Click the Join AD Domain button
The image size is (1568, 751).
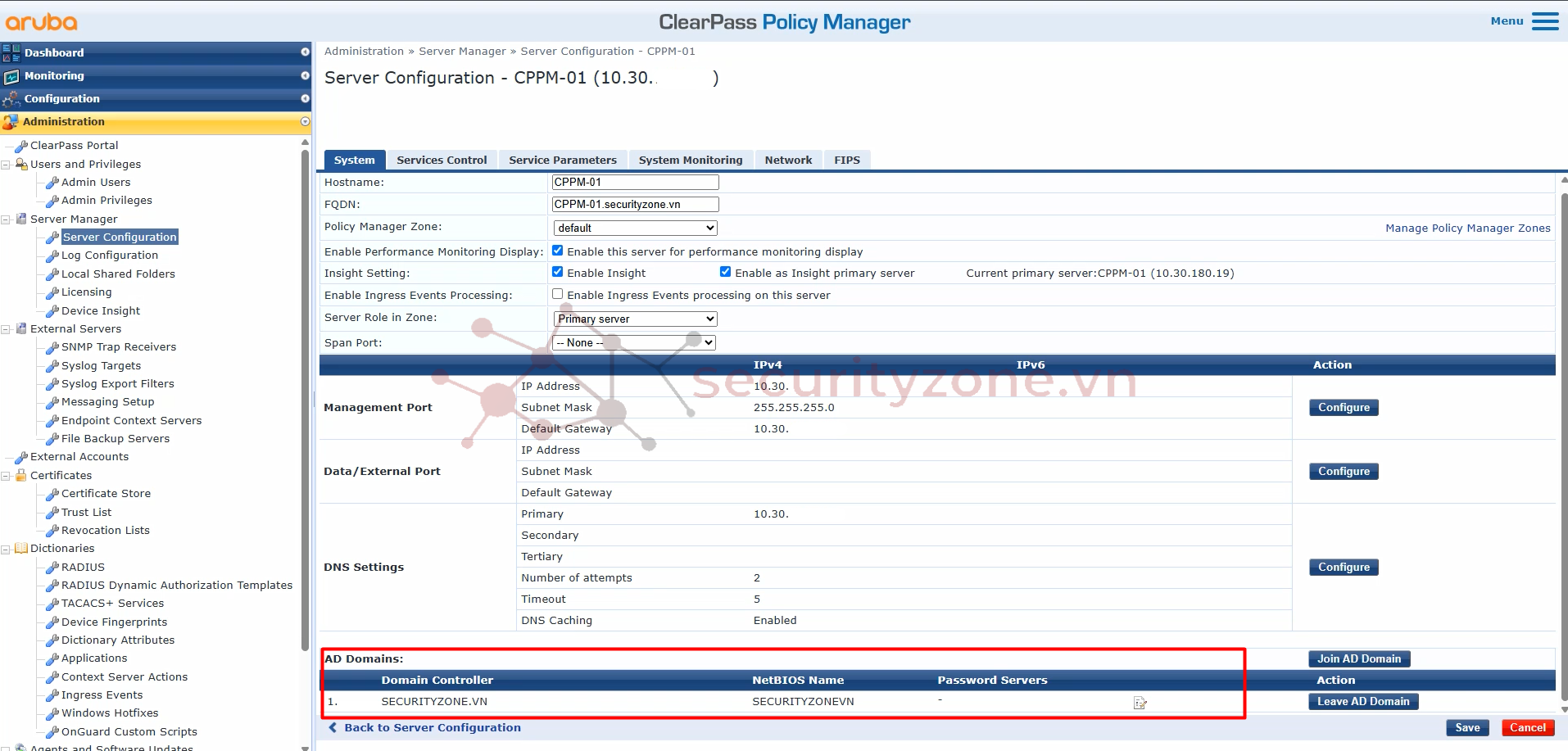click(x=1359, y=658)
